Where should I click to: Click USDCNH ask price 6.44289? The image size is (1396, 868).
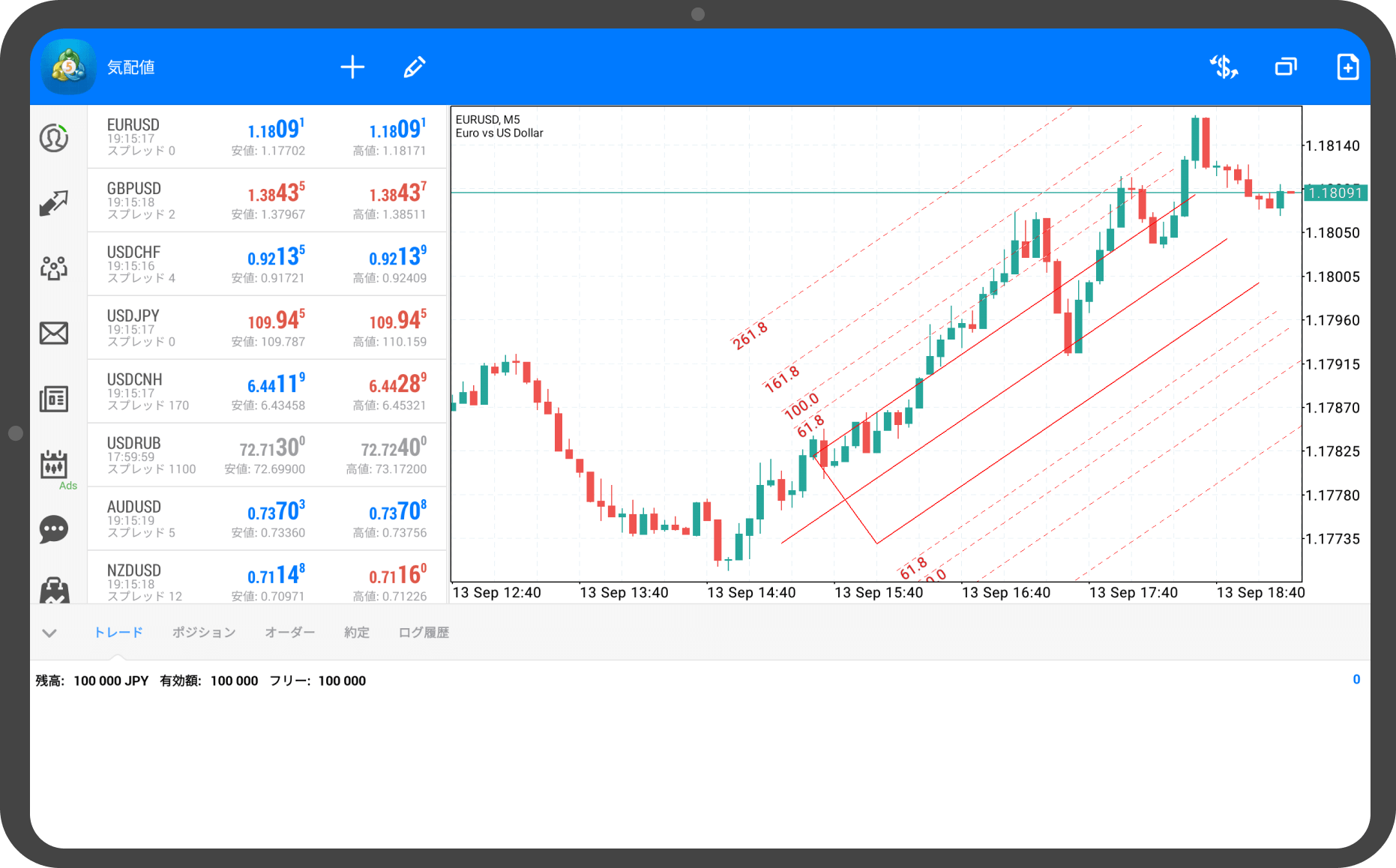click(397, 384)
